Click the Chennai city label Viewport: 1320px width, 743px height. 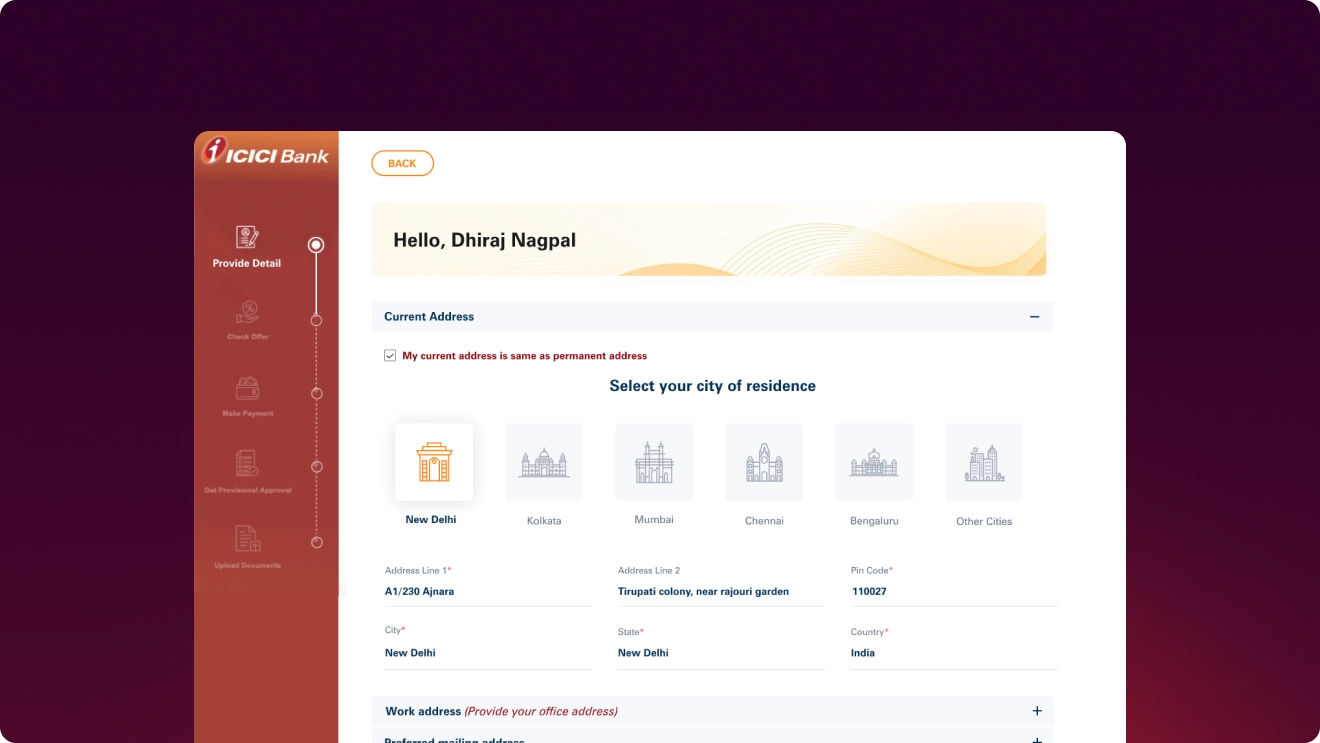[x=764, y=521]
